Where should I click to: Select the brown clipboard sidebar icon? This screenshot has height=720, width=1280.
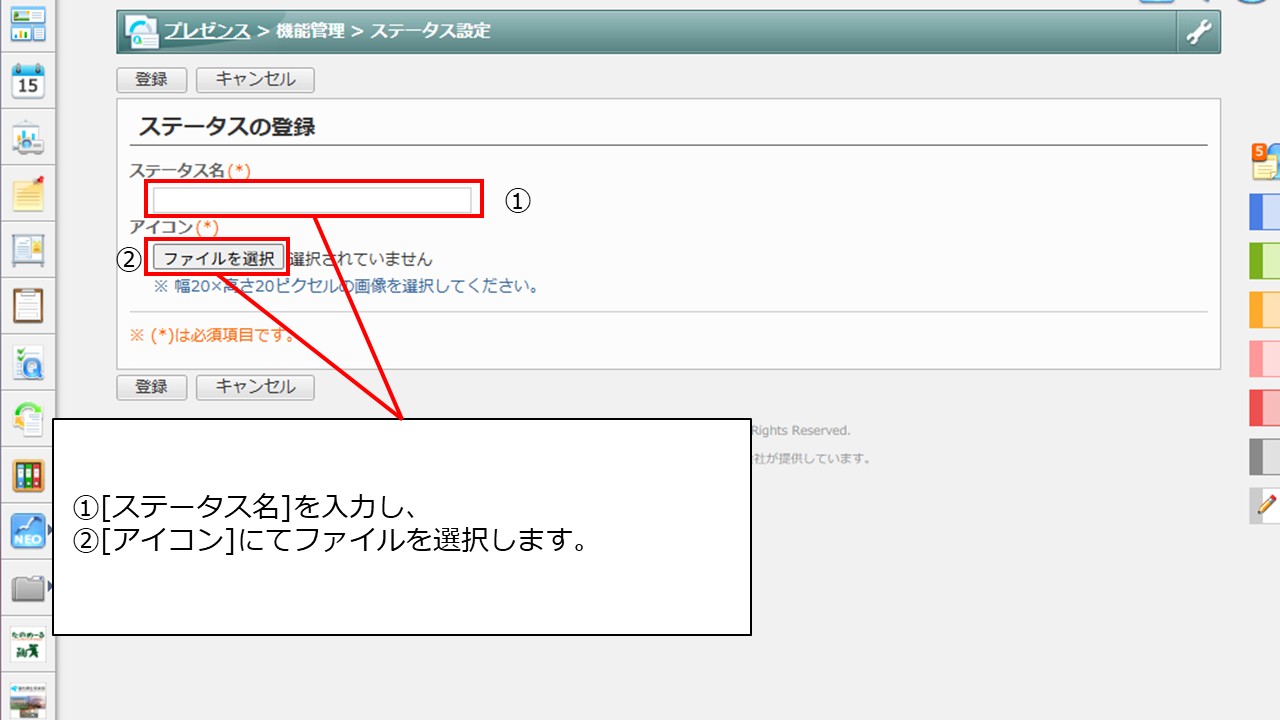click(x=28, y=306)
